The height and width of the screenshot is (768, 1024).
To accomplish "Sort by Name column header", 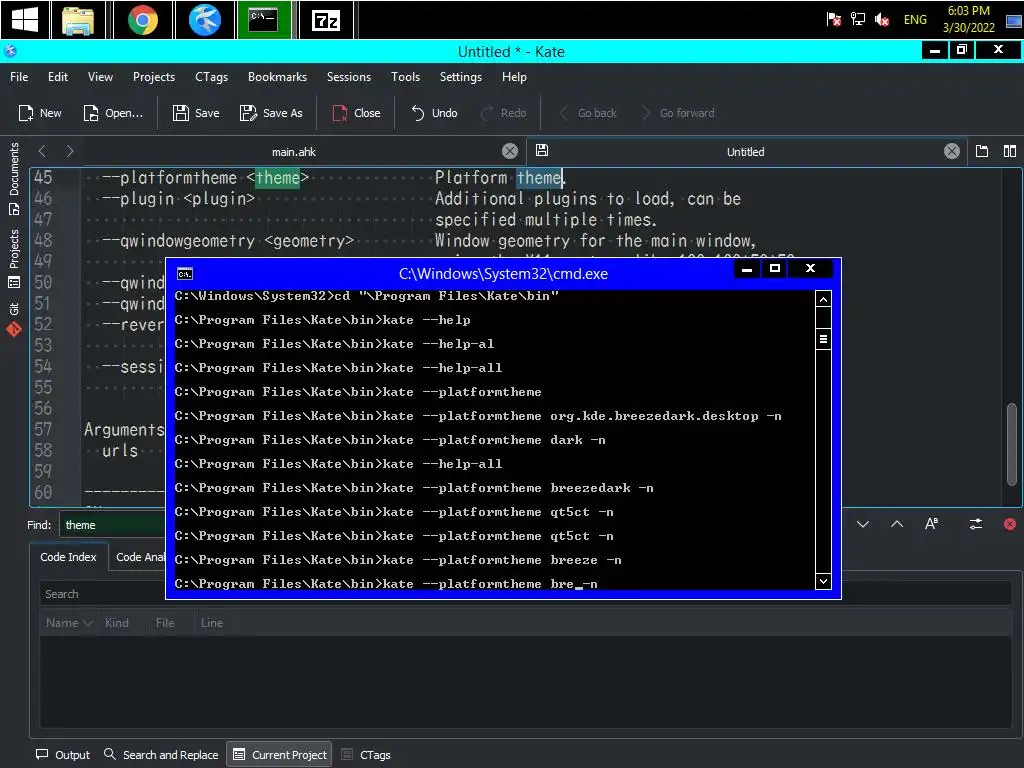I will 69,622.
